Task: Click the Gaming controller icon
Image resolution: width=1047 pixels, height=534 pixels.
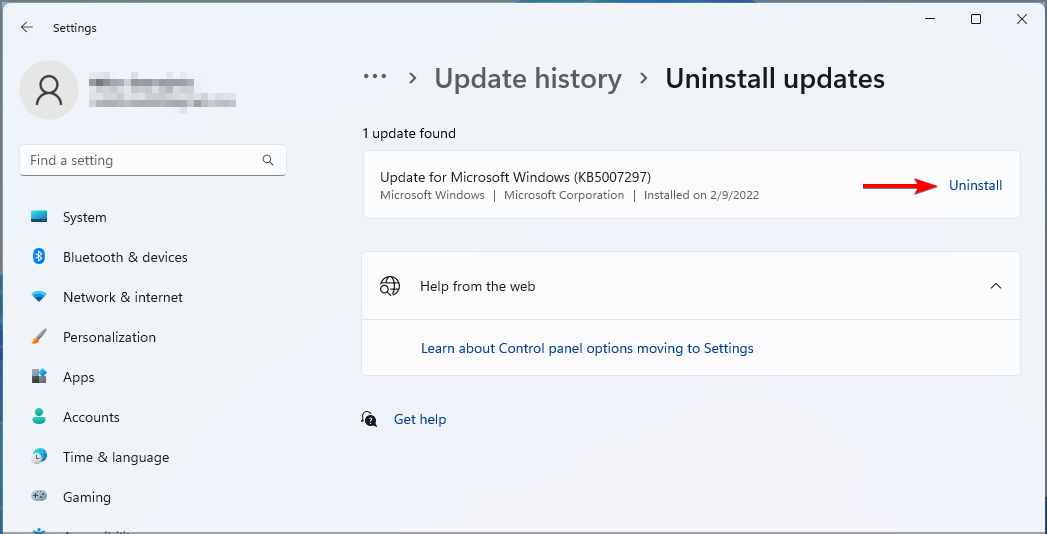Action: coord(39,497)
